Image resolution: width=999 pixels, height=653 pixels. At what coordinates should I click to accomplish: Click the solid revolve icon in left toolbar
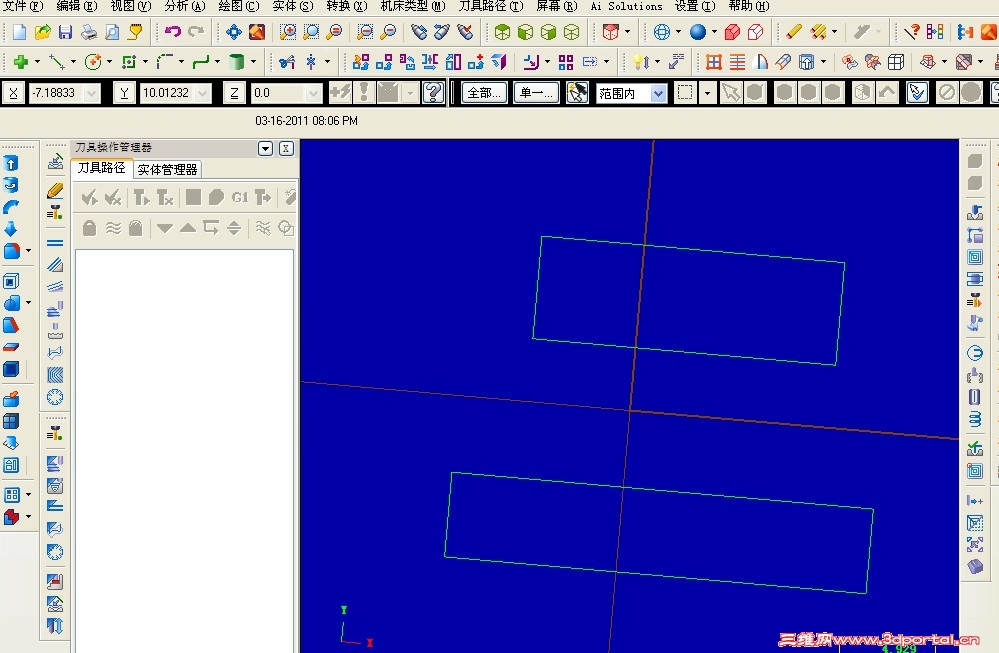coord(11,185)
